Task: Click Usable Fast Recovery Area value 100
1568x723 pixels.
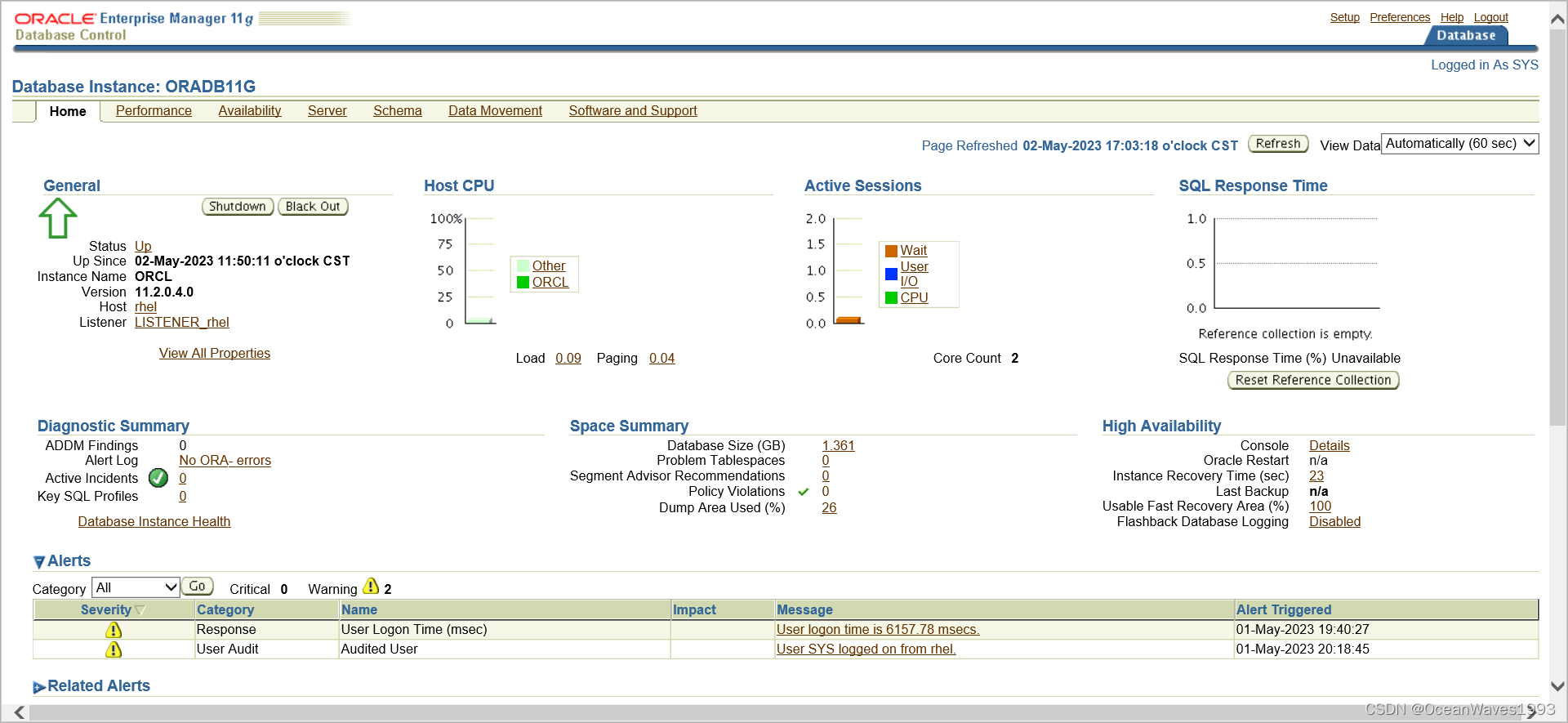Action: 1321,507
